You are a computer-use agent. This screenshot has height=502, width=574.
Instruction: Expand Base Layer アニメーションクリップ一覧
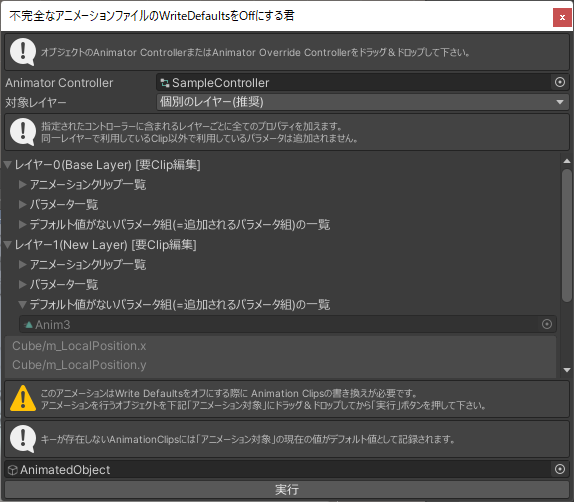click(23, 184)
